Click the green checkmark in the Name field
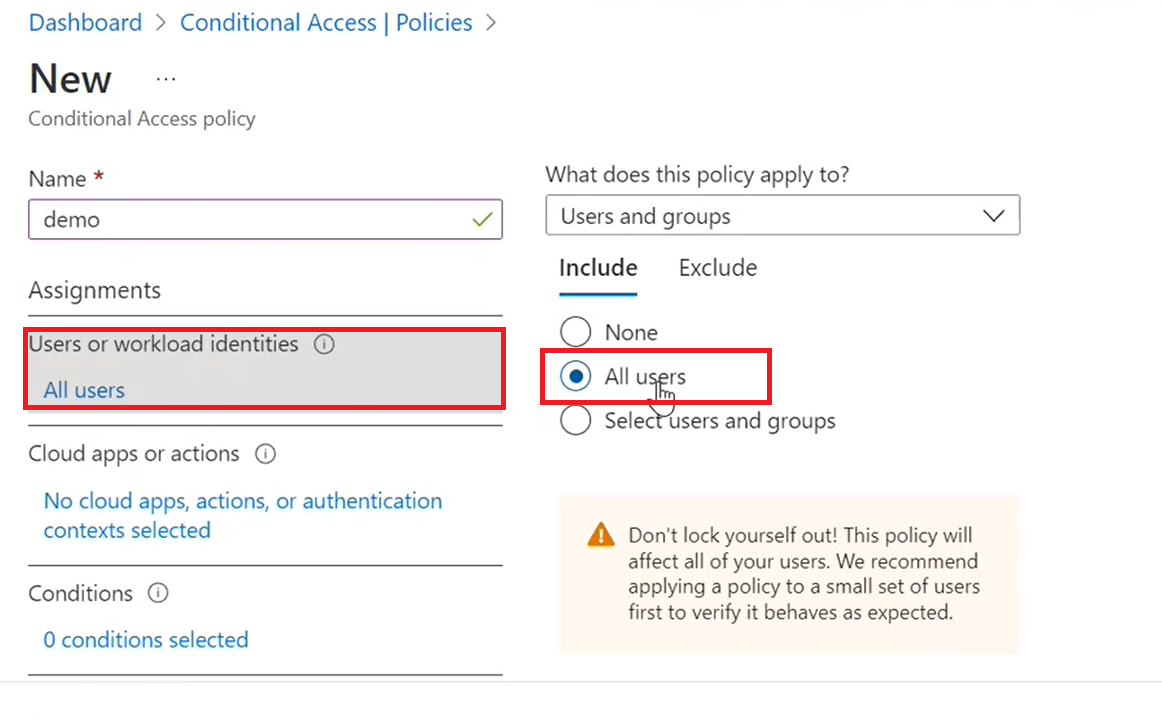 click(483, 218)
